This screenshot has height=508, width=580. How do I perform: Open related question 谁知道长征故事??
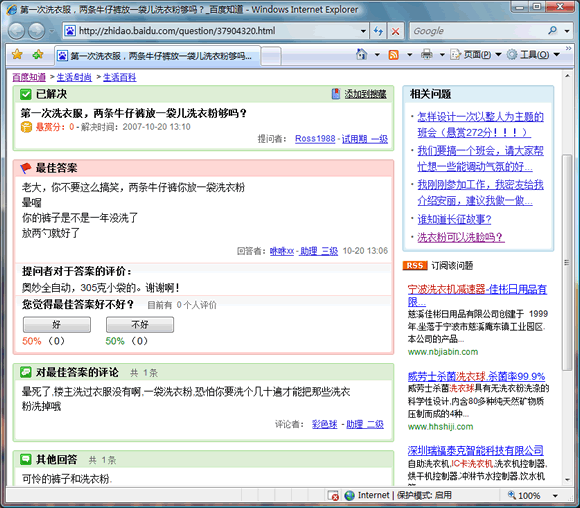pyautogui.click(x=454, y=219)
